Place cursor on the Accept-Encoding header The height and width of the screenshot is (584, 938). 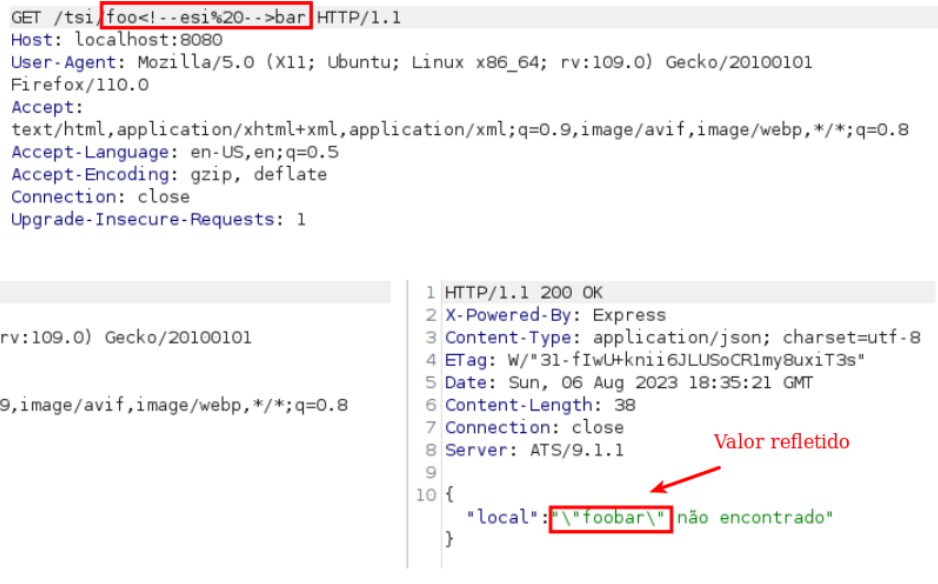pos(90,174)
